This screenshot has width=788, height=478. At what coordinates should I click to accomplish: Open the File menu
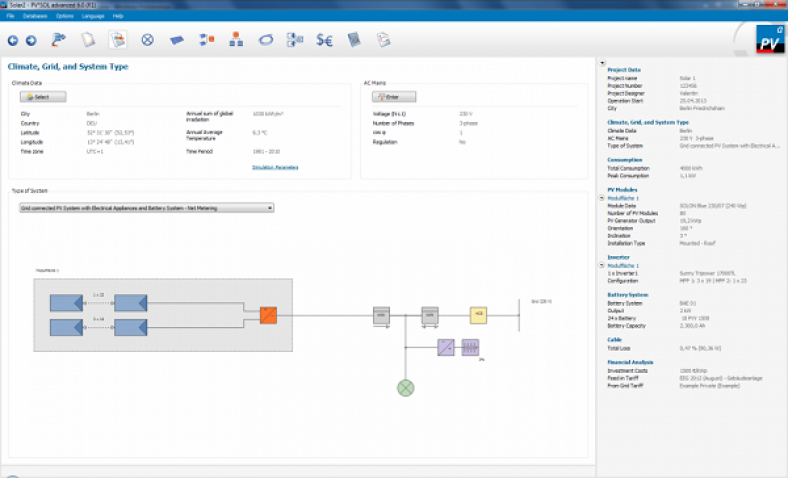pyautogui.click(x=10, y=16)
